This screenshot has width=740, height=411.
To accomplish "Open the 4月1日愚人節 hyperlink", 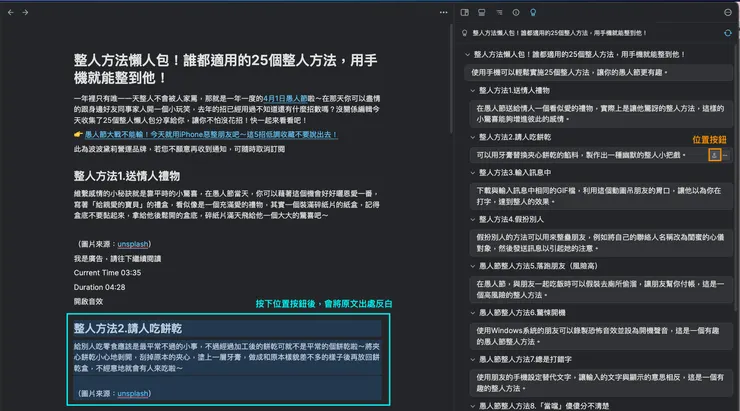I will [285, 98].
